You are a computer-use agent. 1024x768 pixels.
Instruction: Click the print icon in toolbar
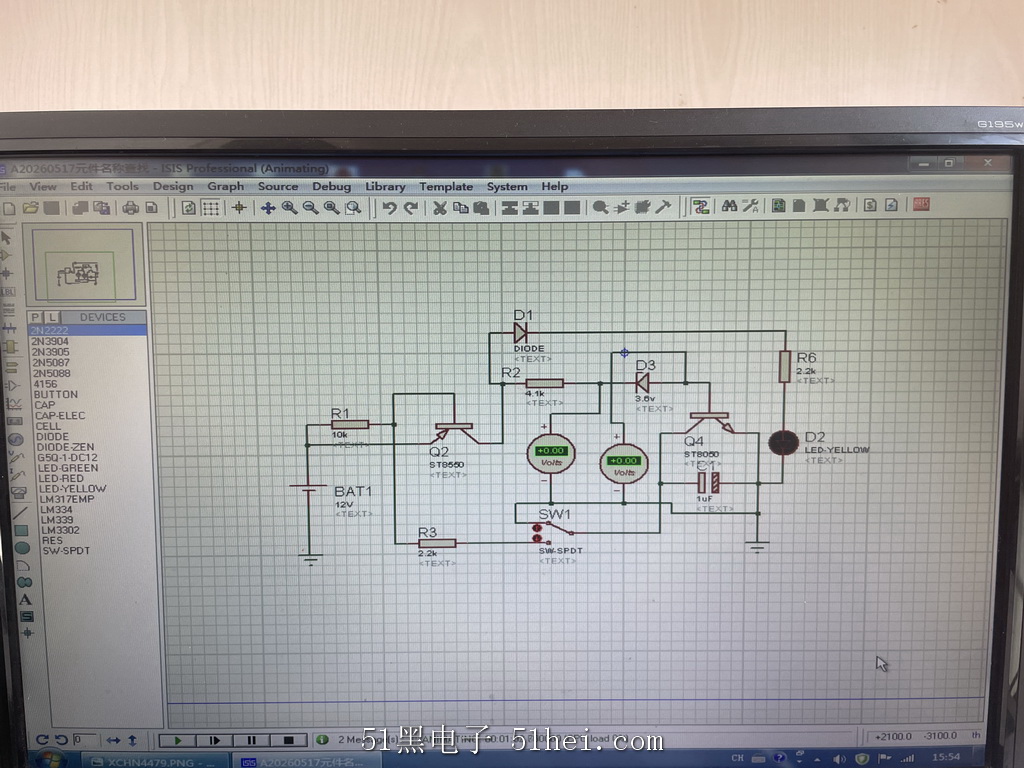click(131, 208)
